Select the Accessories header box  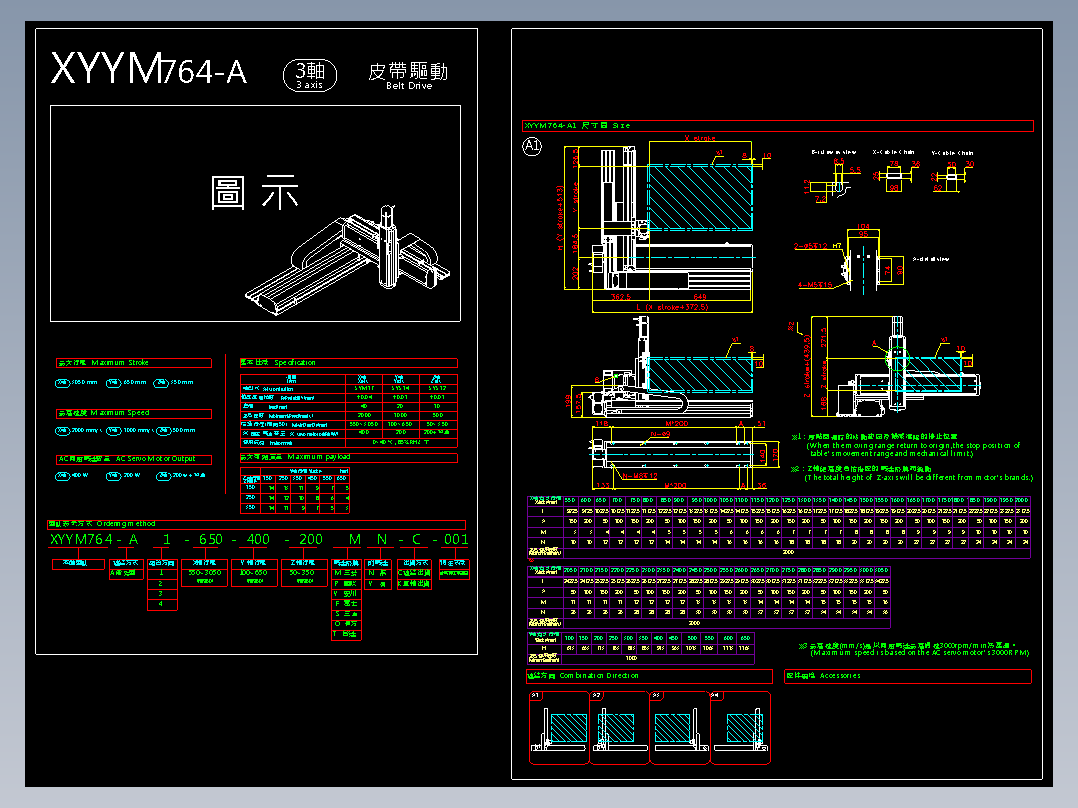point(908,676)
